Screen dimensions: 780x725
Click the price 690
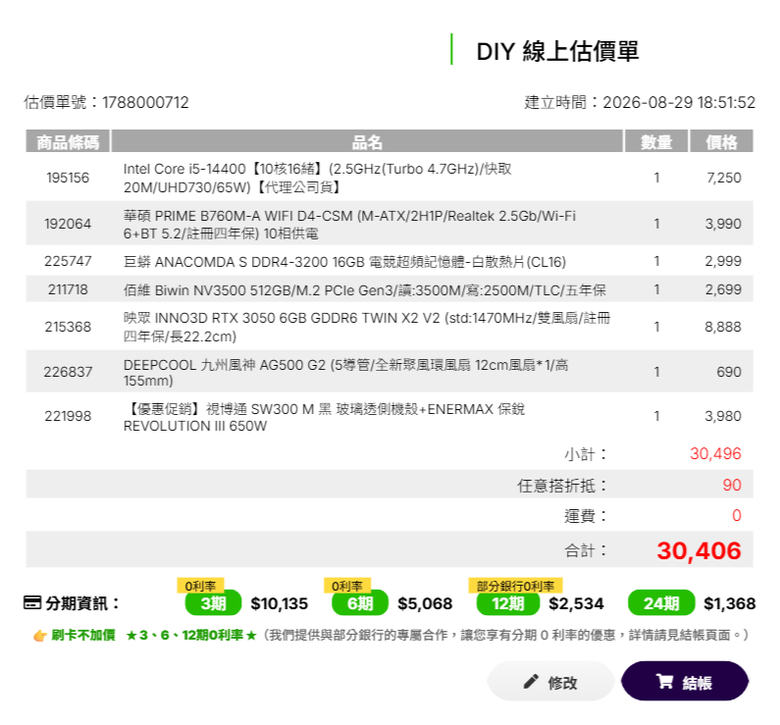click(729, 372)
